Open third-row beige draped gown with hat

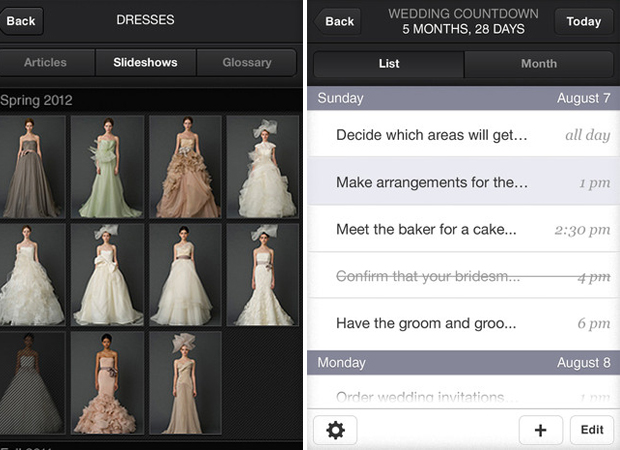(185, 383)
